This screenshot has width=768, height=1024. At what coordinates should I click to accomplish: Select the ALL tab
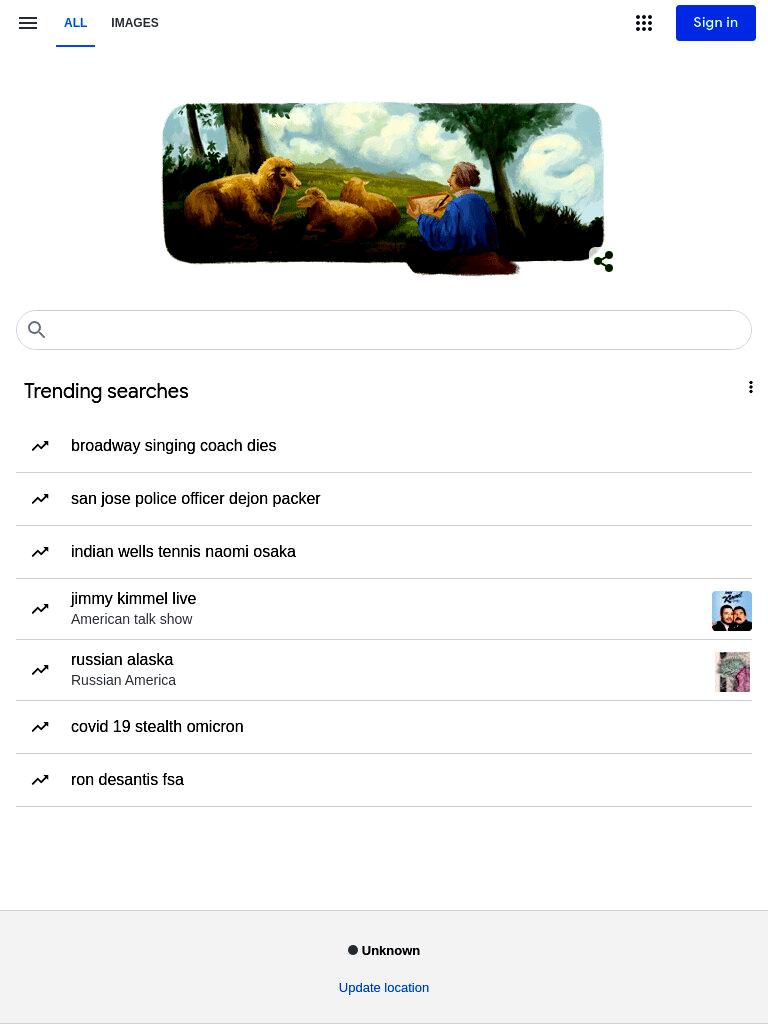[x=75, y=23]
